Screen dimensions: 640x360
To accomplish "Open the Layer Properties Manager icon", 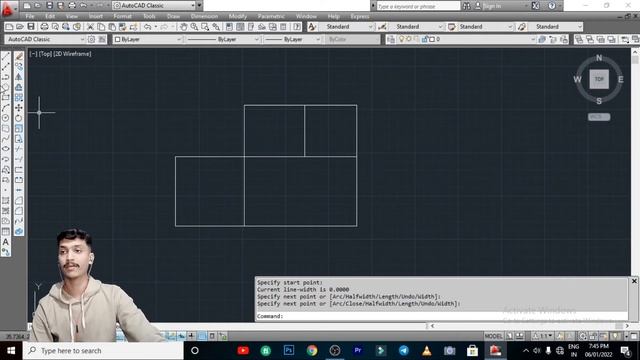I will pyautogui.click(x=391, y=39).
